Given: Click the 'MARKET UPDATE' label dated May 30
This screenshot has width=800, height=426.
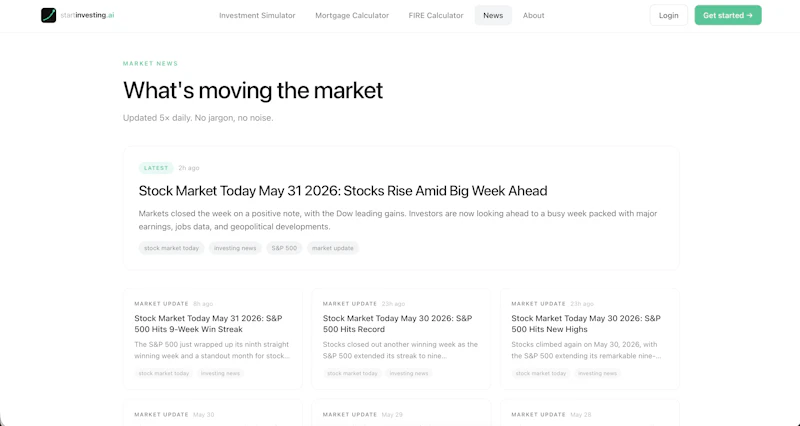Looking at the screenshot, I should point(161,415).
